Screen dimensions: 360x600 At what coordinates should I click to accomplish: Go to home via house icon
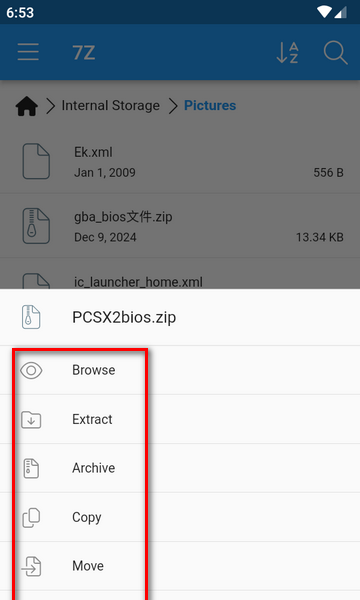(x=27, y=106)
